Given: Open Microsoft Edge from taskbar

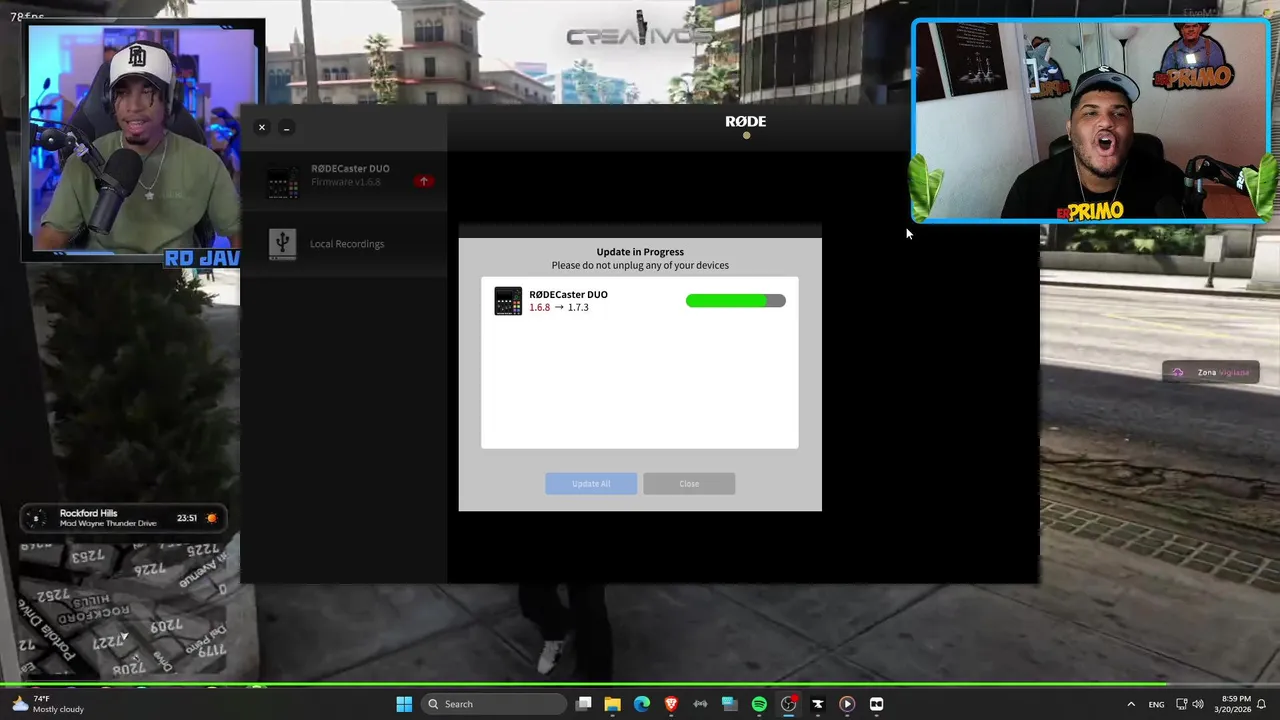Looking at the screenshot, I should (642, 704).
